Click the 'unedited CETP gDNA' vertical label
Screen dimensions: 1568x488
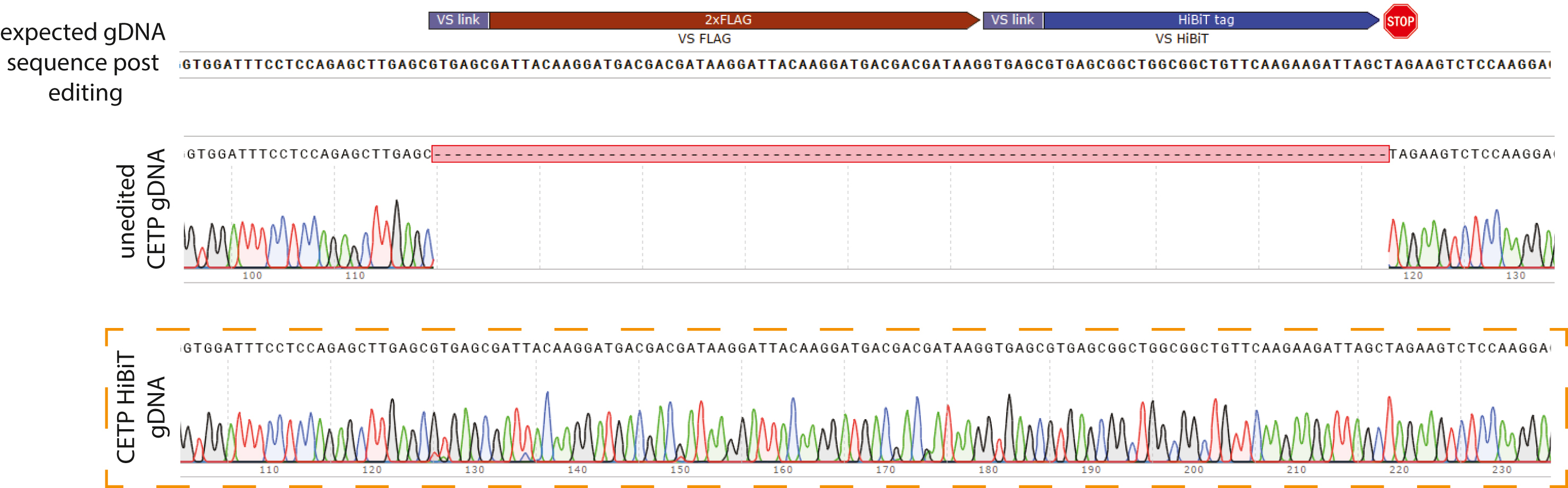(x=141, y=209)
